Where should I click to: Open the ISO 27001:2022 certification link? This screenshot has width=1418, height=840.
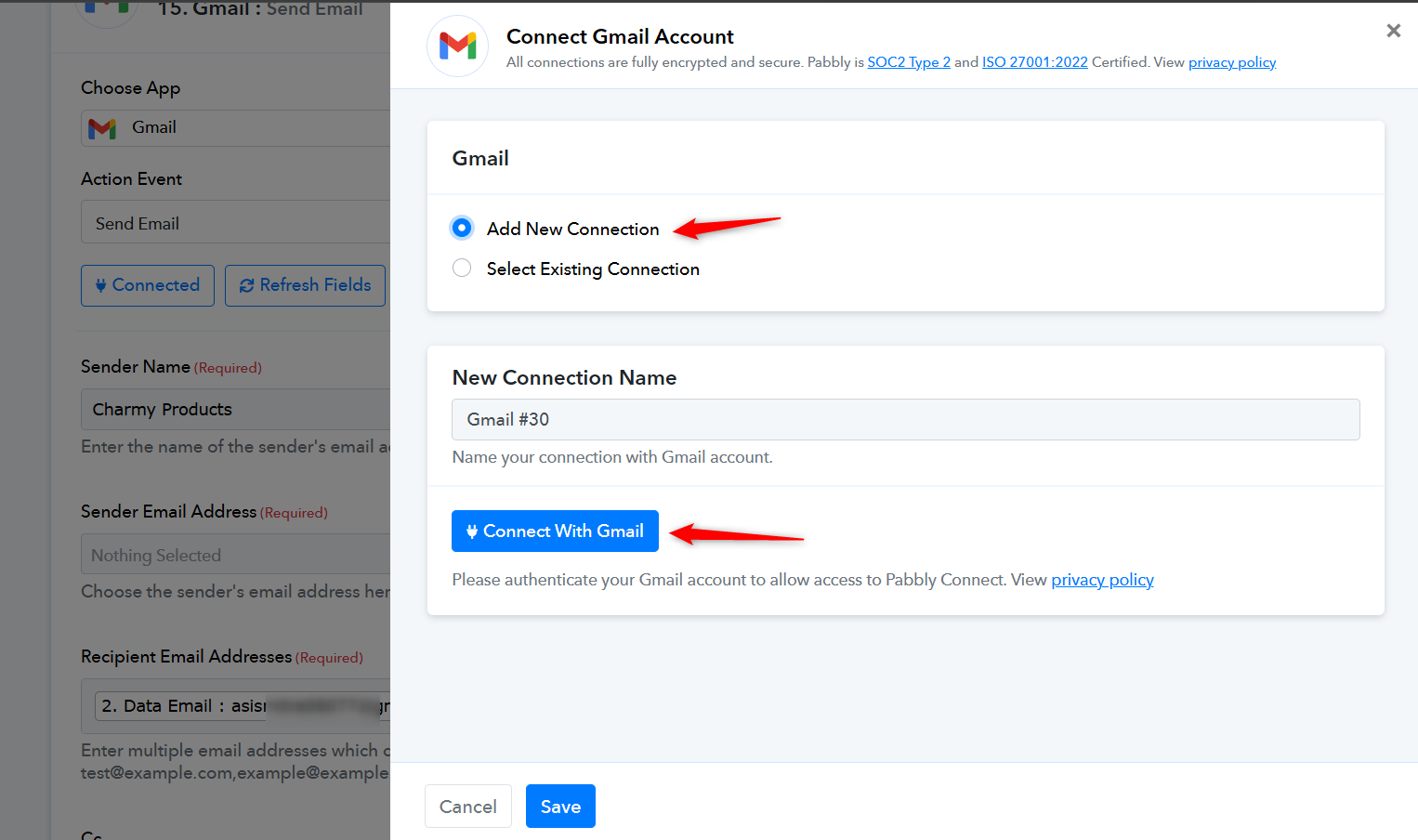click(1034, 62)
